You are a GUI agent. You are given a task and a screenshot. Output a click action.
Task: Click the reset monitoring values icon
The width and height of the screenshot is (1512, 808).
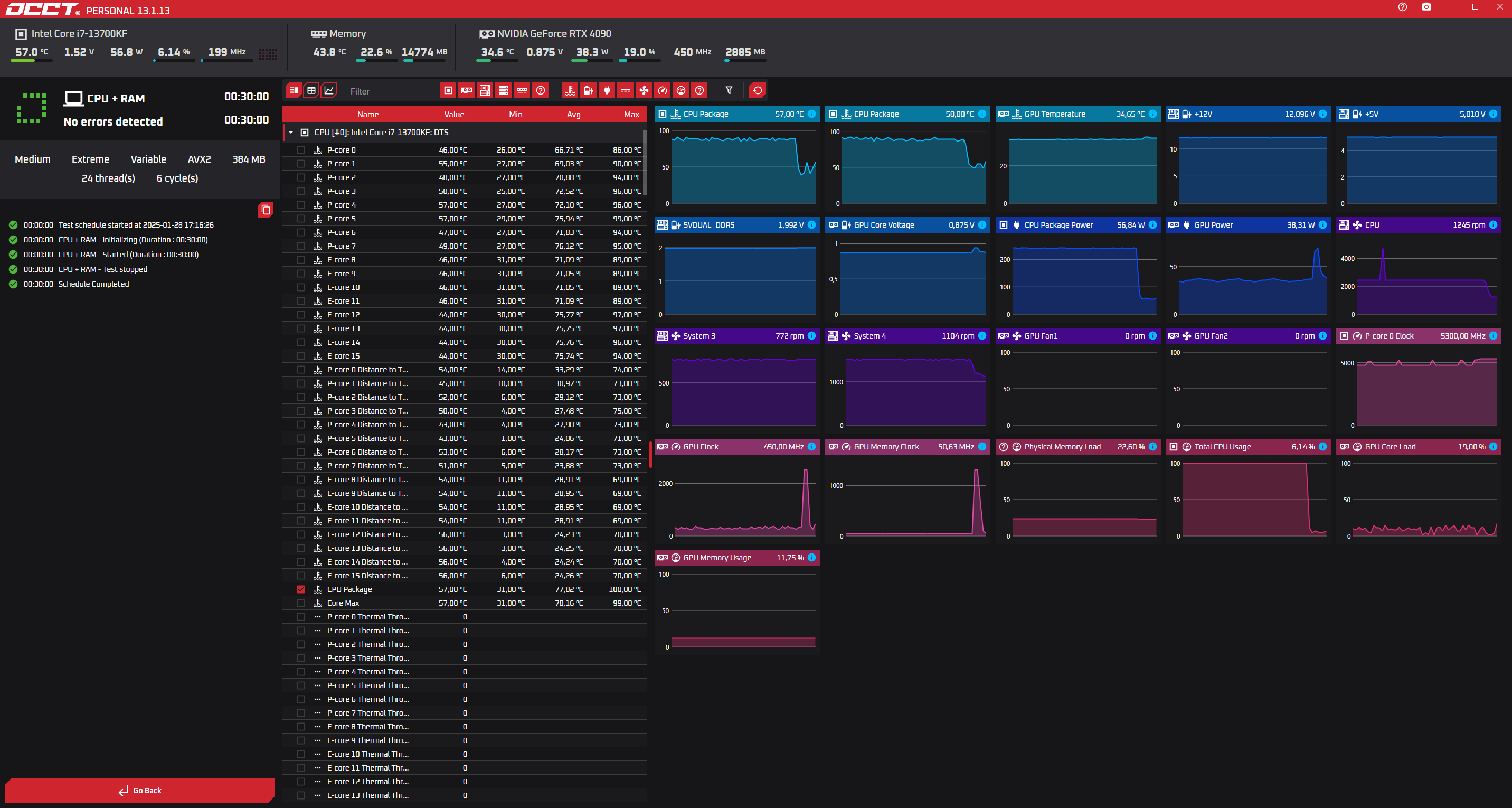(x=757, y=90)
